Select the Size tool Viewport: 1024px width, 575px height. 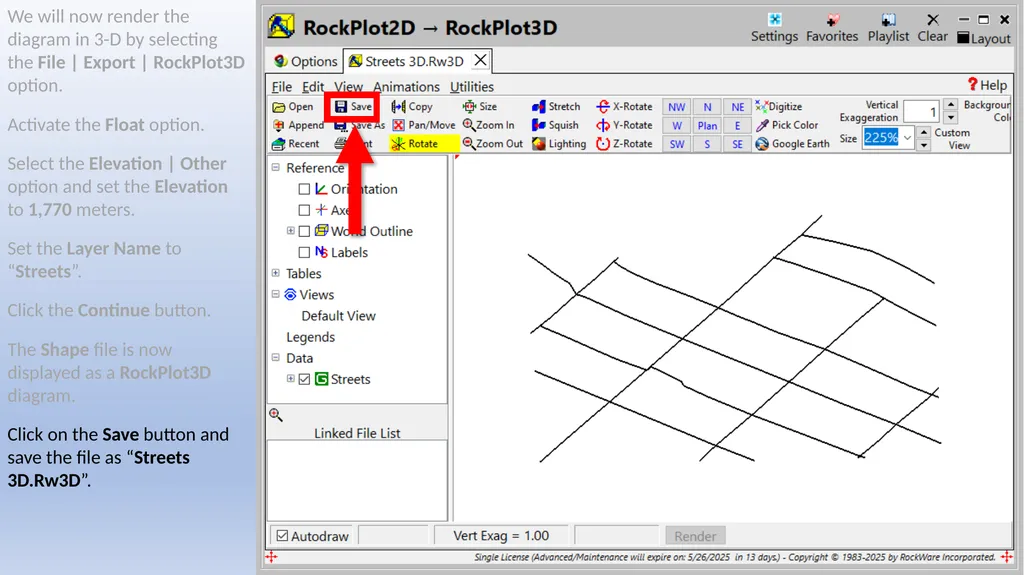(x=480, y=107)
